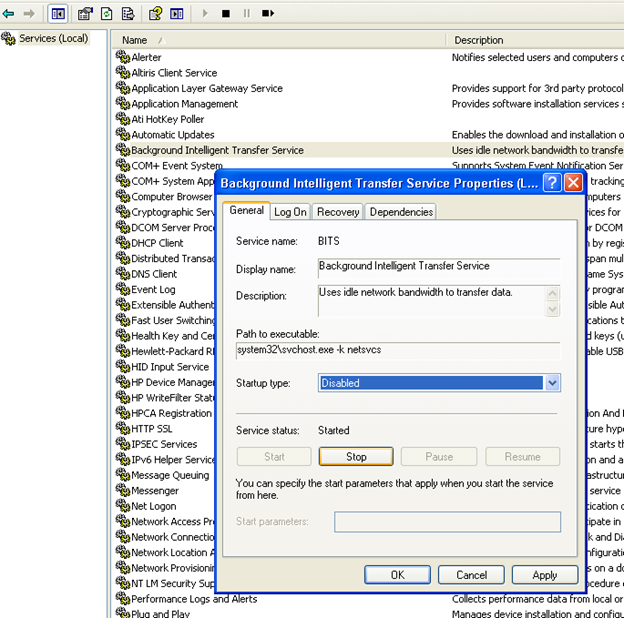The image size is (624, 618).
Task: Click the Description box scroll down arrow
Action: [552, 309]
